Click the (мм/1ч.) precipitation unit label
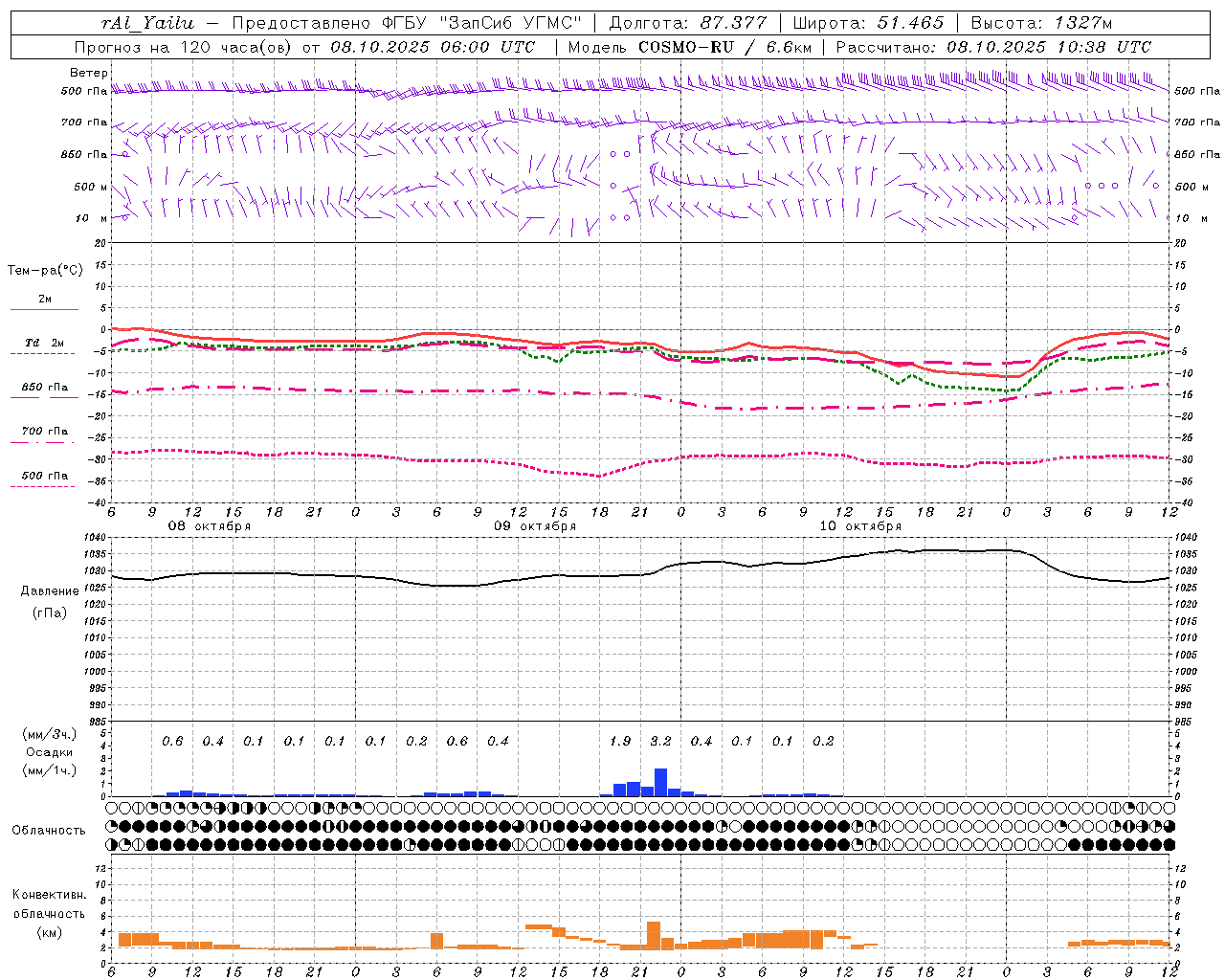Image resolution: width=1225 pixels, height=980 pixels. click(49, 771)
